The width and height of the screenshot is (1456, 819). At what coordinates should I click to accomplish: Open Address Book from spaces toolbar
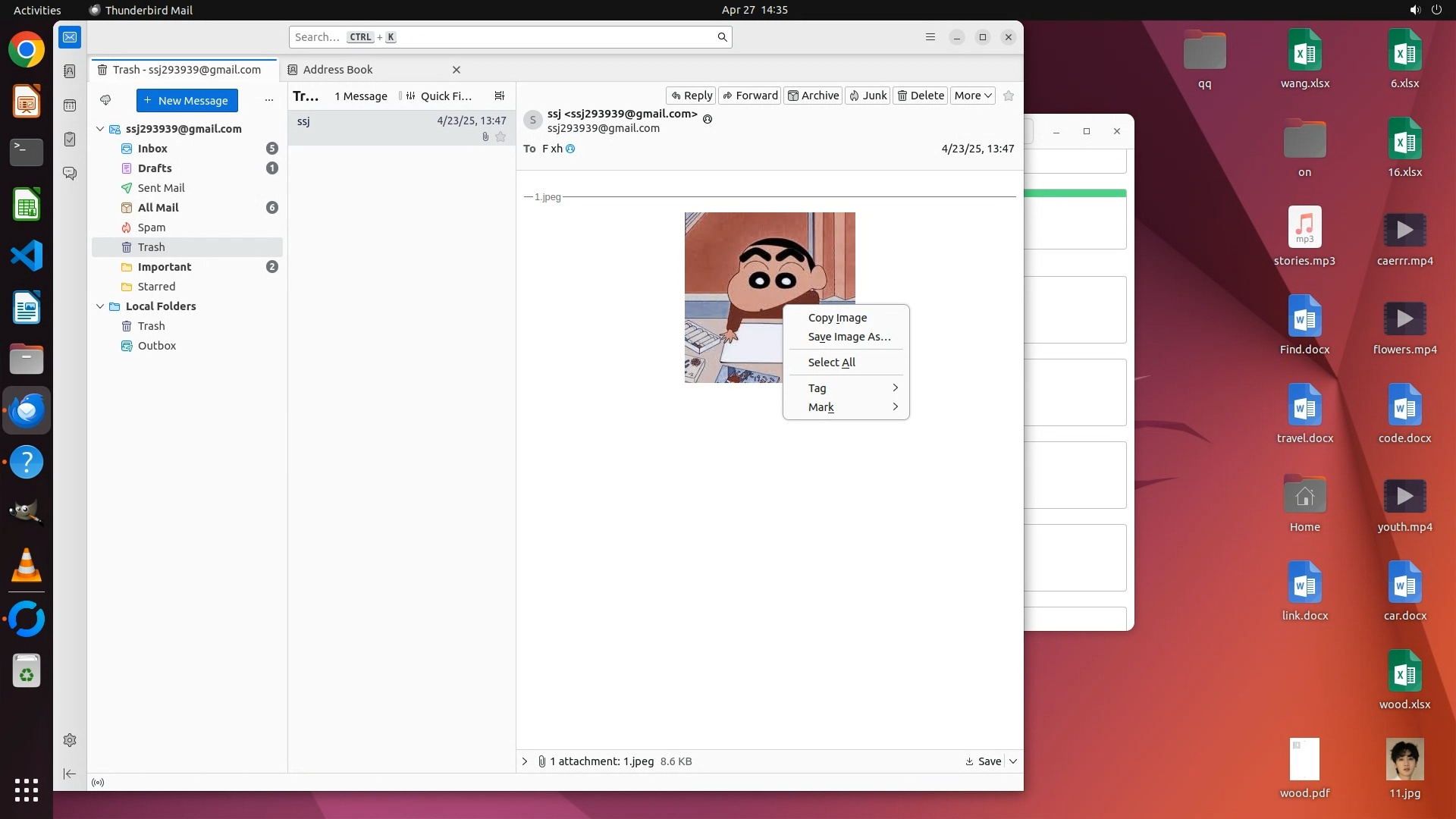pyautogui.click(x=70, y=71)
